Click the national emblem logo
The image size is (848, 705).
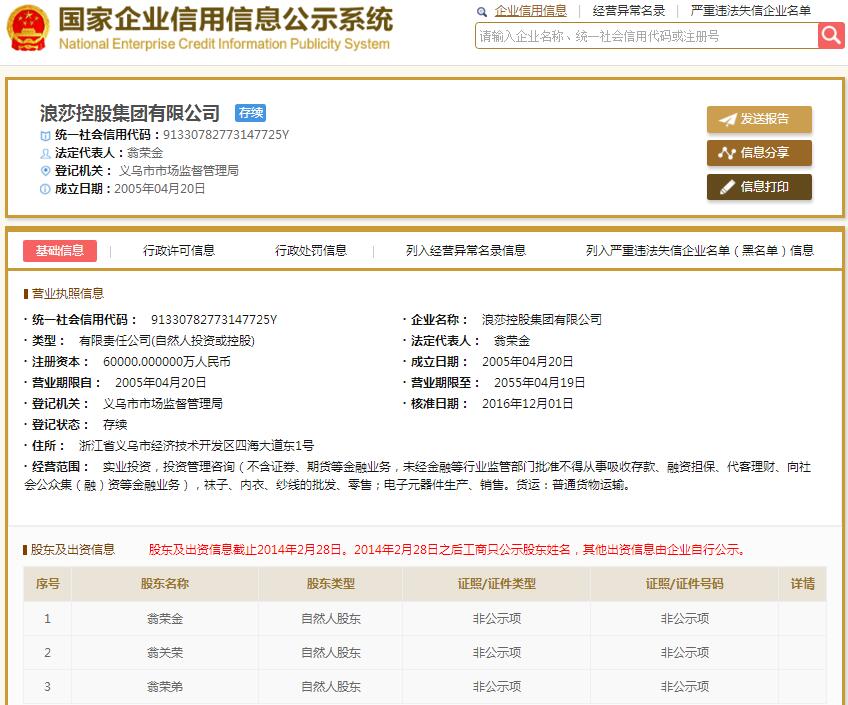click(x=27, y=30)
